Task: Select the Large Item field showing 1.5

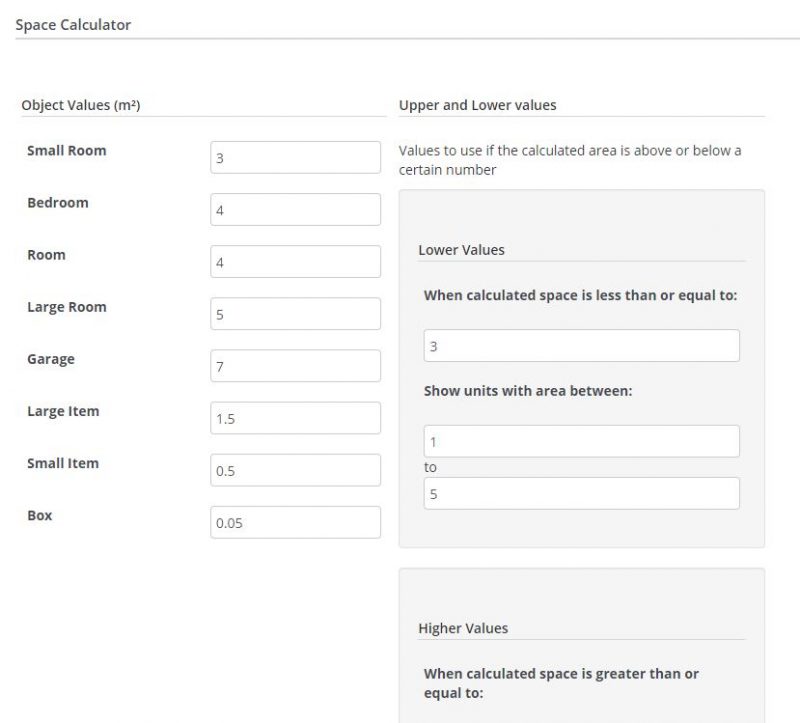Action: 293,417
